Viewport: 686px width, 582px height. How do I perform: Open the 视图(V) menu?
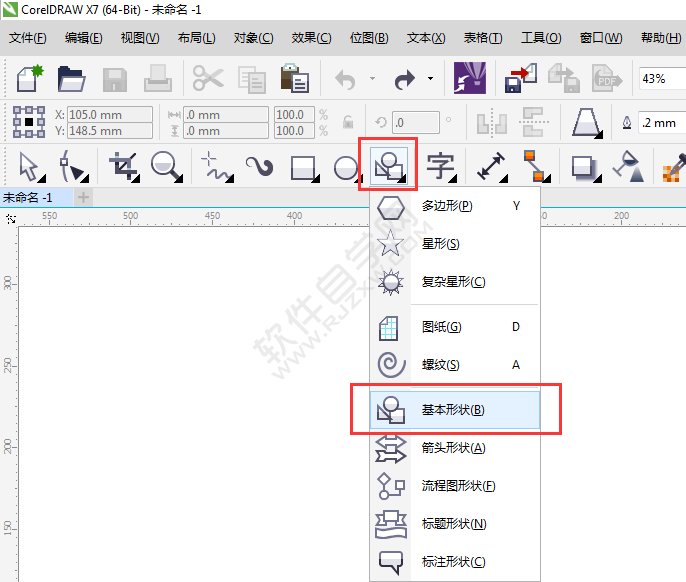tap(140, 38)
